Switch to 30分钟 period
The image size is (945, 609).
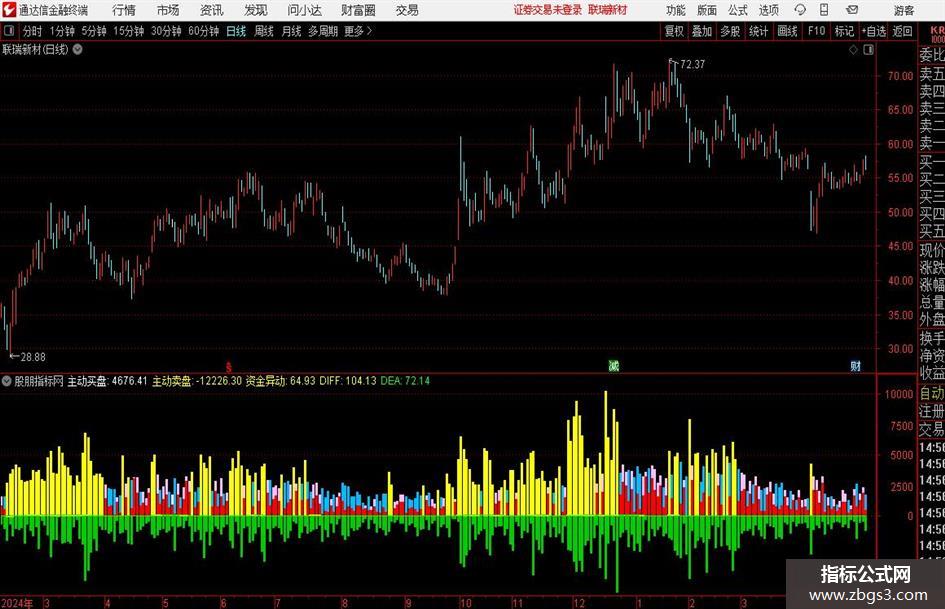pyautogui.click(x=166, y=31)
